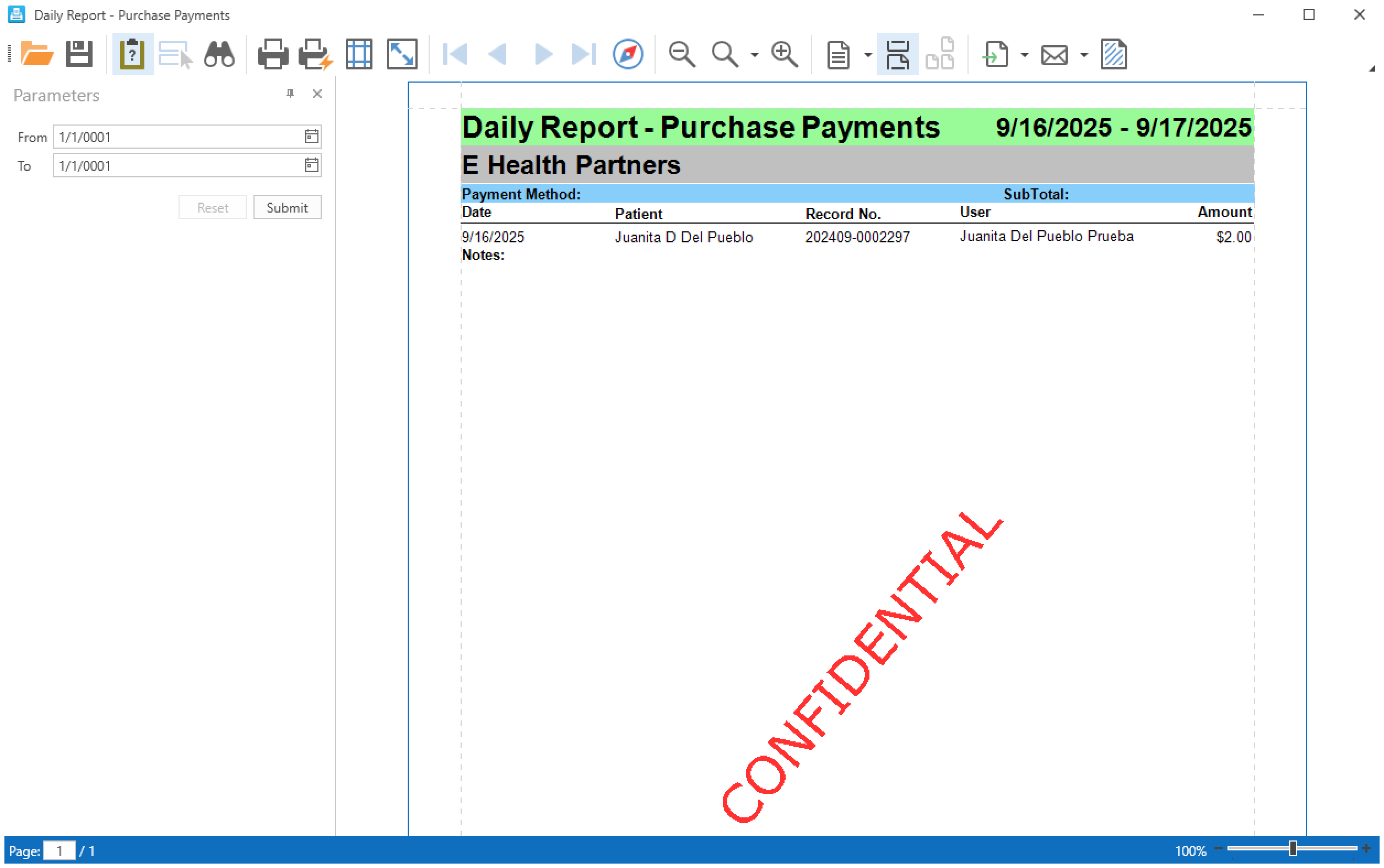The width and height of the screenshot is (1384, 868).
Task: Expand the Zoom level dropdown arrow
Action: coord(755,55)
